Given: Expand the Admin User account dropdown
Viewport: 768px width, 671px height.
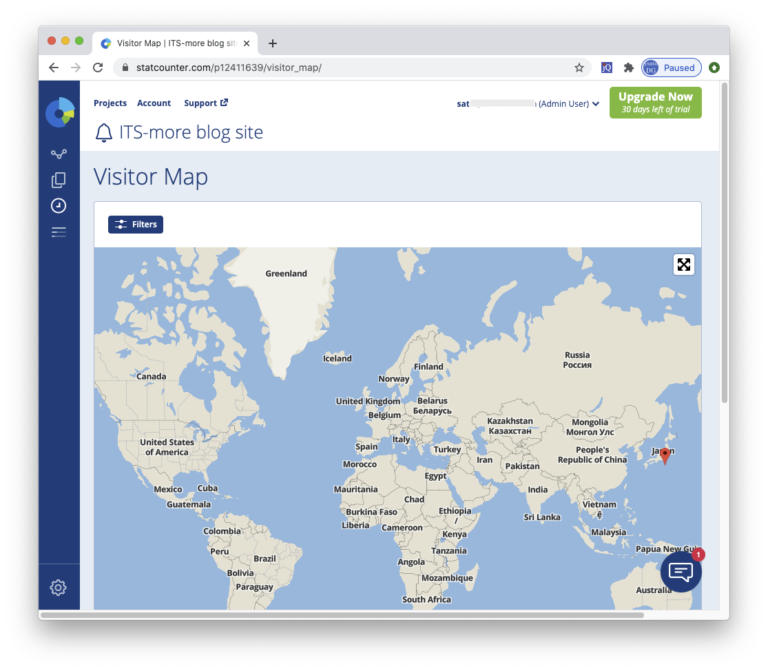Looking at the screenshot, I should pos(595,104).
